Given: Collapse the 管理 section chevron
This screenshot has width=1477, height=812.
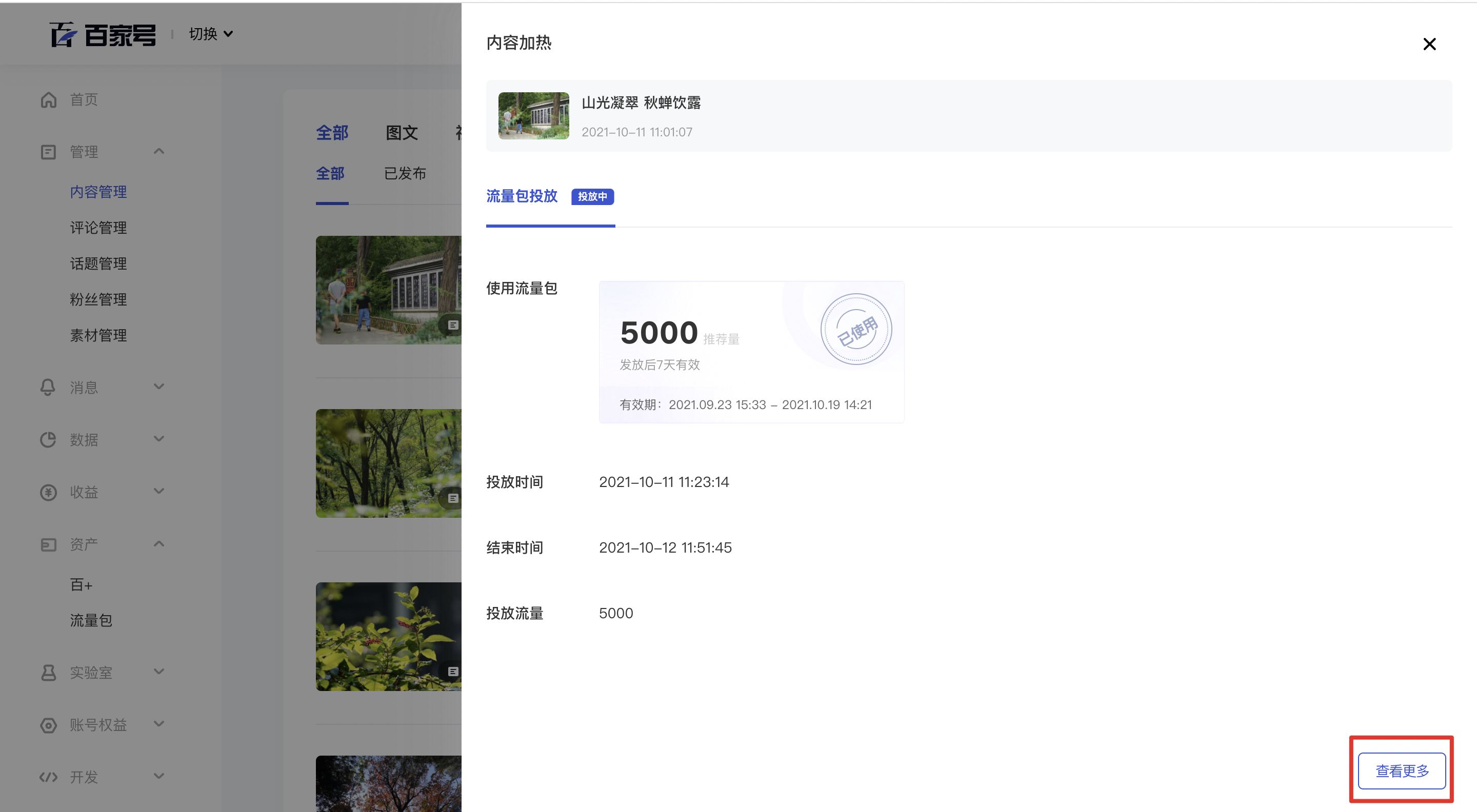Looking at the screenshot, I should point(159,151).
